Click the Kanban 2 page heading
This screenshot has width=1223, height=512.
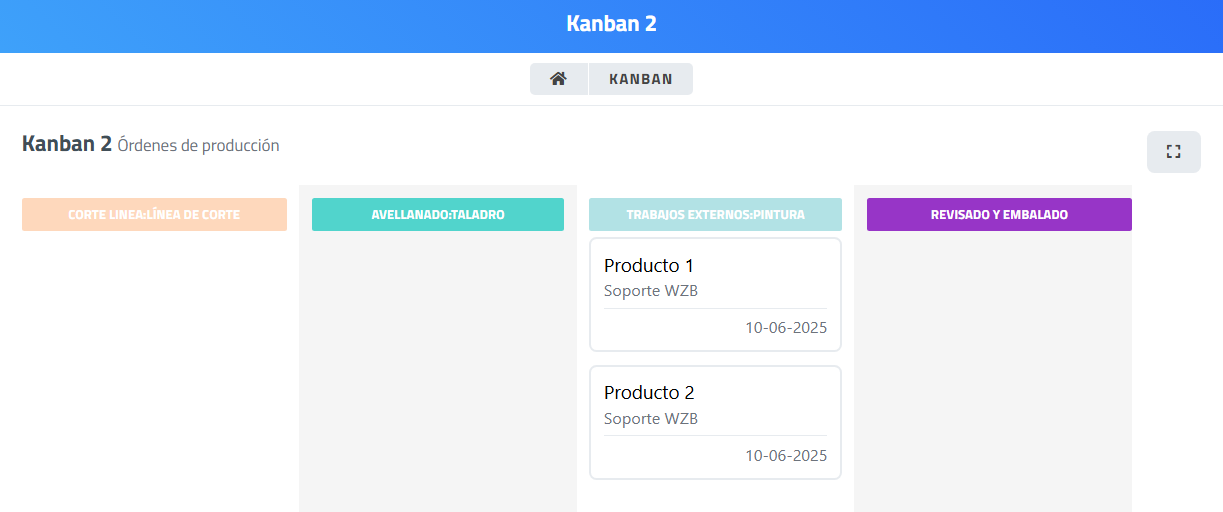point(67,144)
